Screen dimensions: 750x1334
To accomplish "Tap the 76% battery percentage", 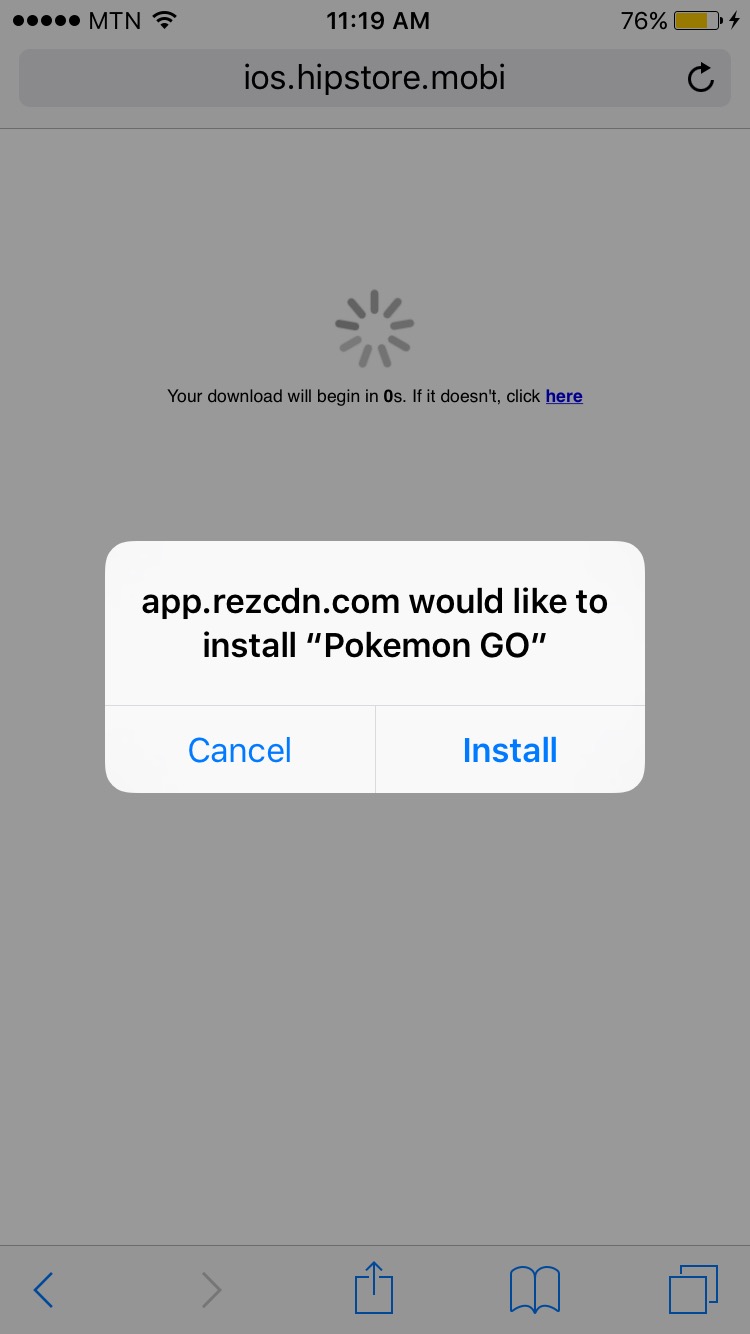I will [x=644, y=20].
